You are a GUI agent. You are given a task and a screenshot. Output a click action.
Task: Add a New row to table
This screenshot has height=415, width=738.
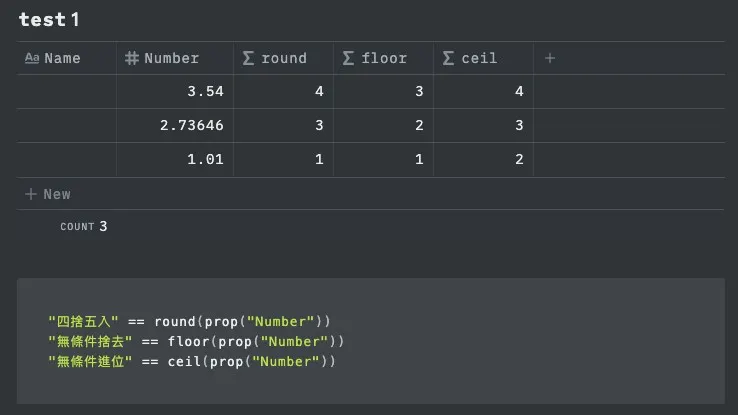(57, 194)
